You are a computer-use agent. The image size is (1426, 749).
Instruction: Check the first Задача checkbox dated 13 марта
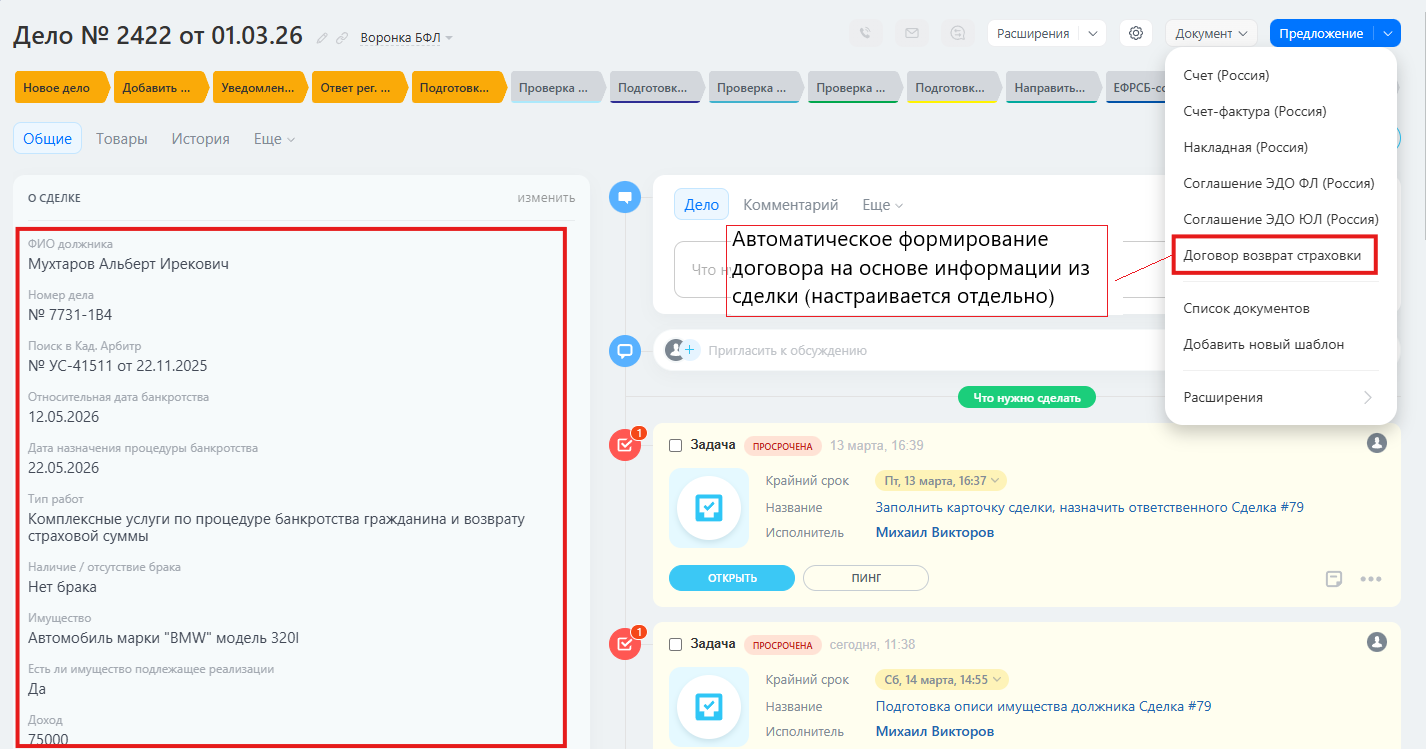pos(675,445)
